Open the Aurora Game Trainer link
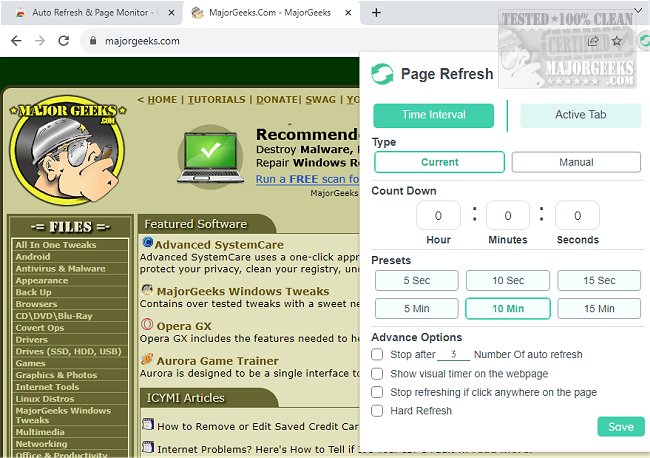This screenshot has height=458, width=650. pyautogui.click(x=218, y=361)
